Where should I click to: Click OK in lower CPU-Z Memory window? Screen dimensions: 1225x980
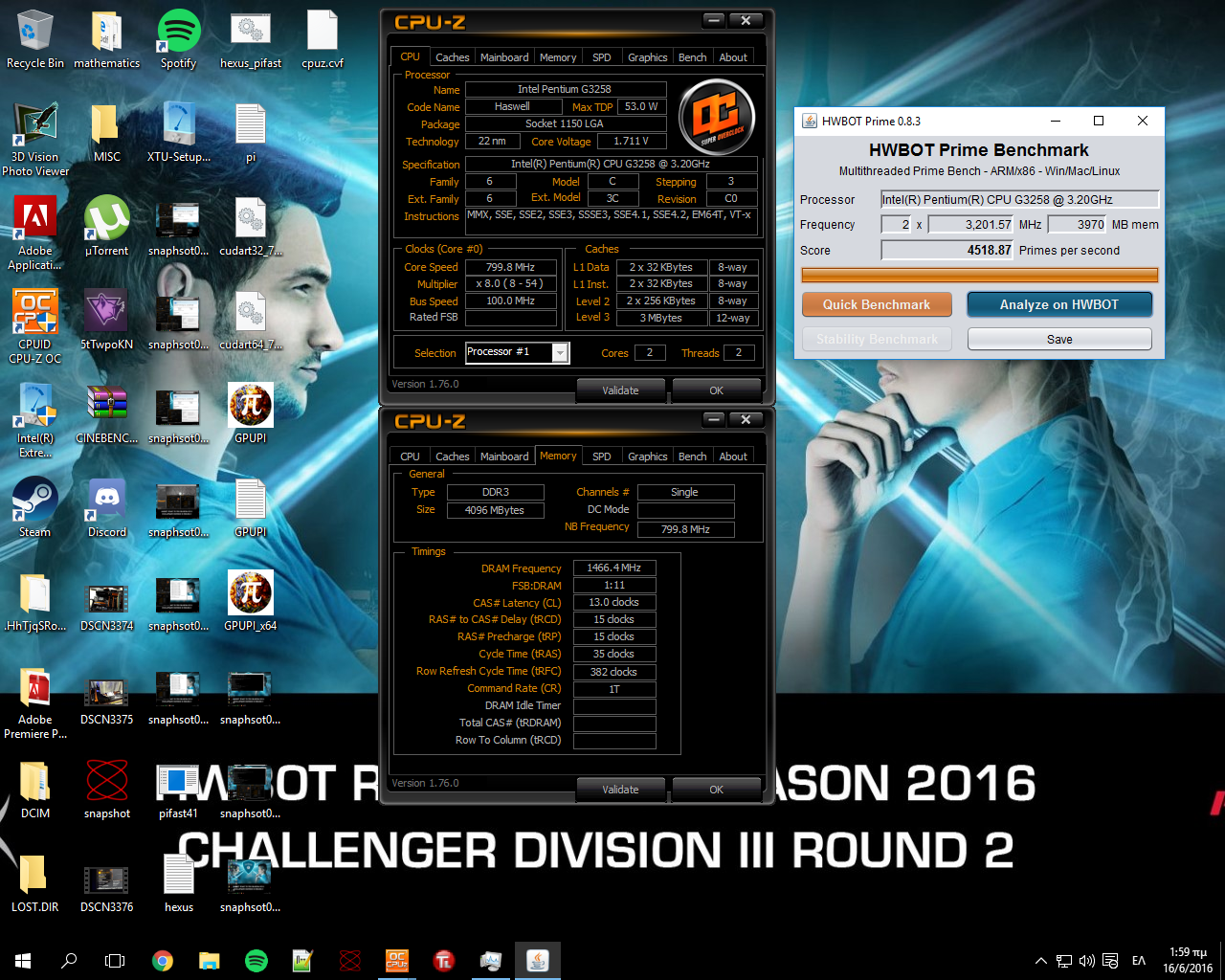click(x=716, y=790)
